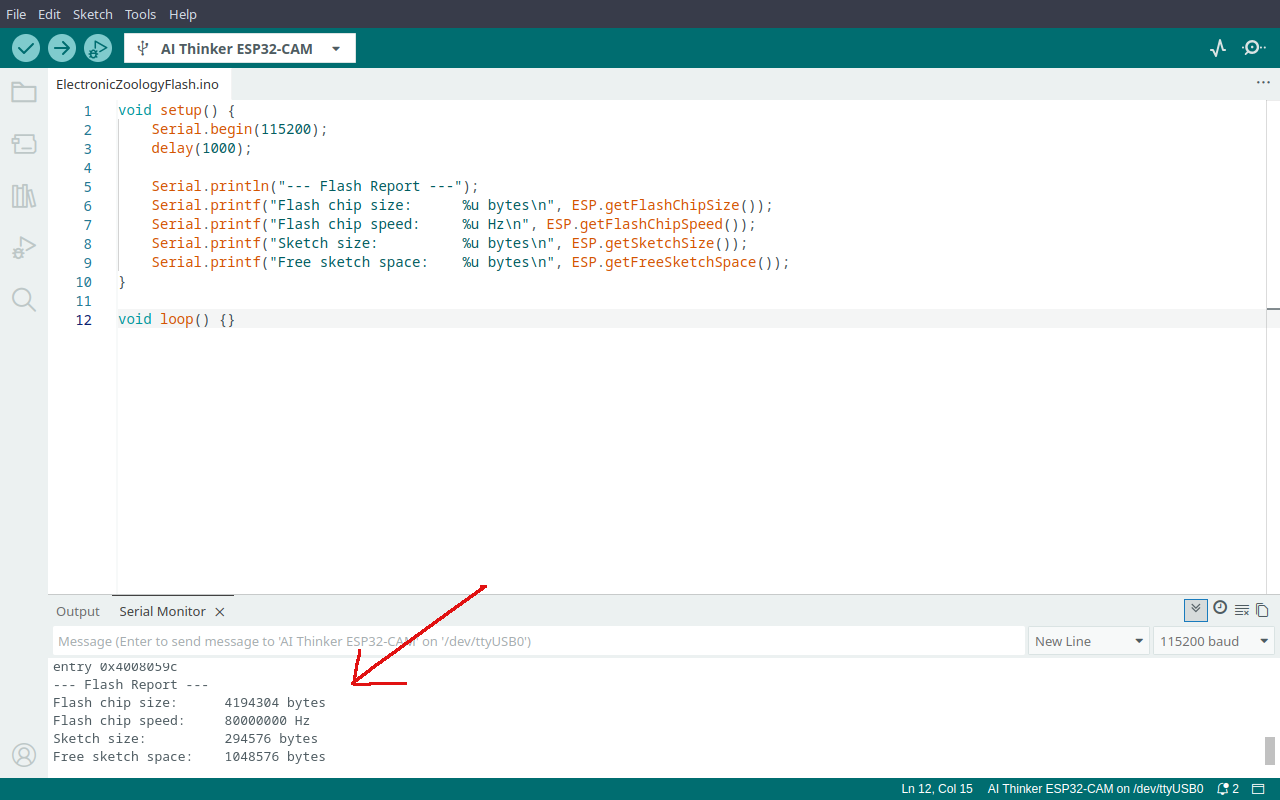Click ESP.getFlashChipSpeed() in the code
The width and height of the screenshot is (1280, 800).
tap(647, 224)
